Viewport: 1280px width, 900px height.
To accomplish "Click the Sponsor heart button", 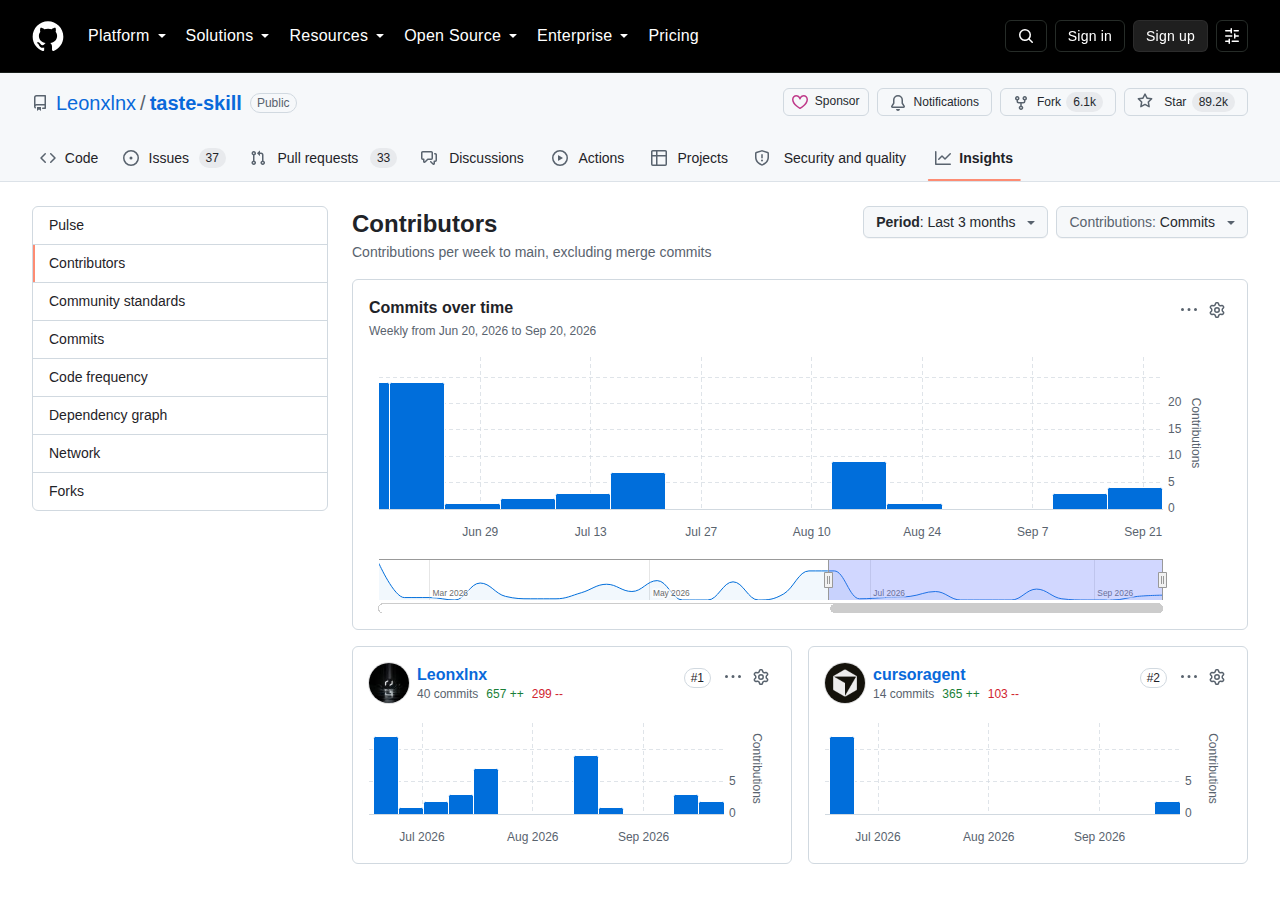I will (826, 102).
